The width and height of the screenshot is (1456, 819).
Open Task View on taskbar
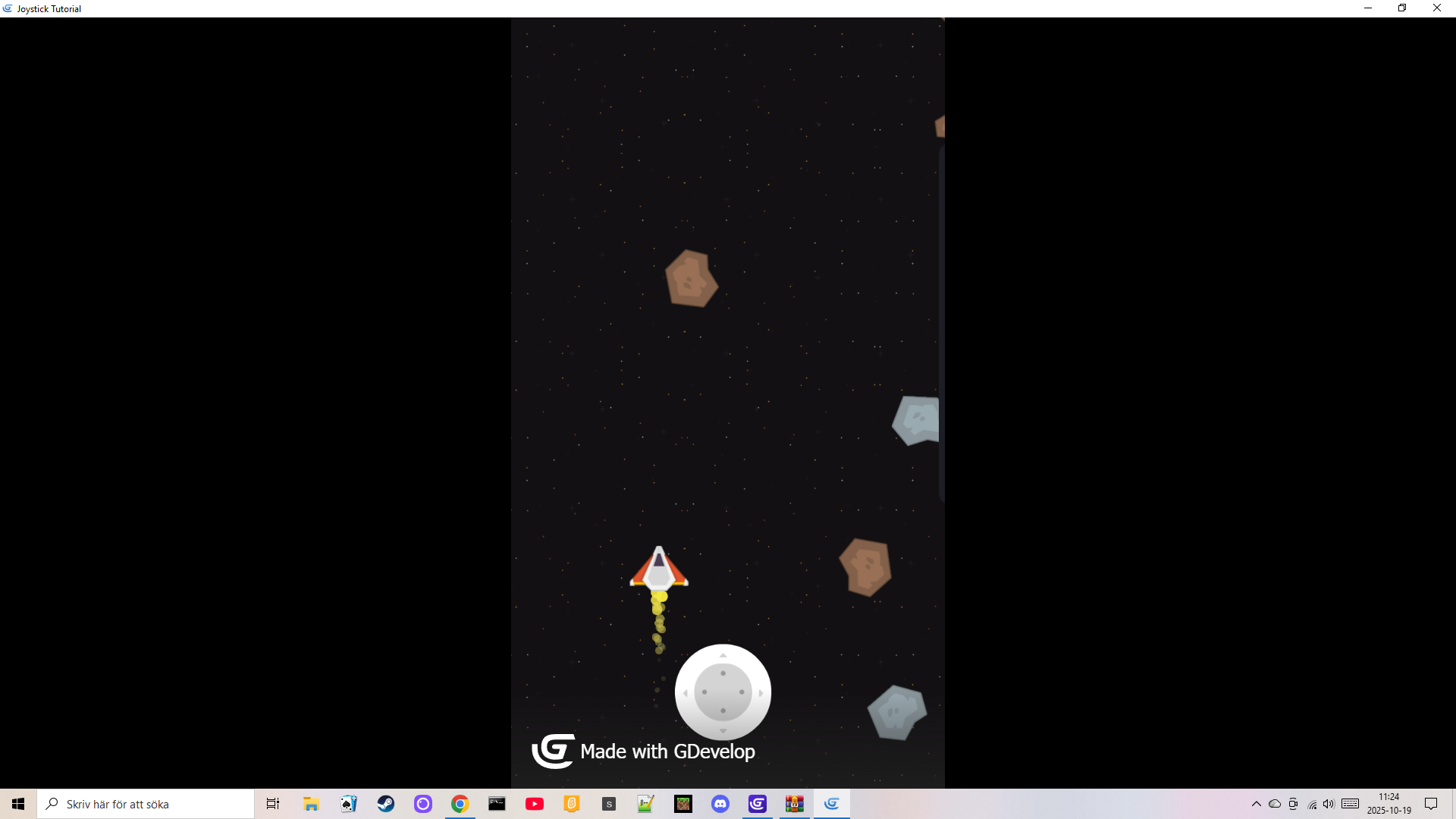point(272,804)
